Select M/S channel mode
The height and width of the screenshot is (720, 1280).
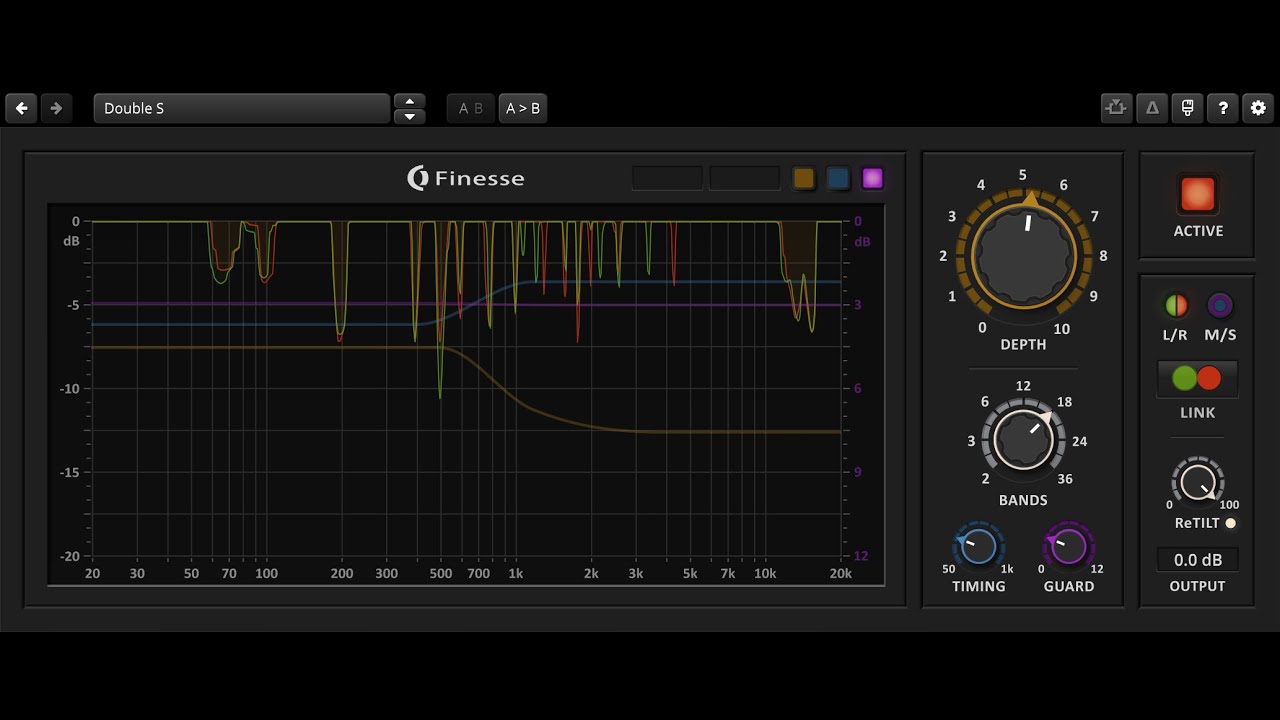[1220, 305]
